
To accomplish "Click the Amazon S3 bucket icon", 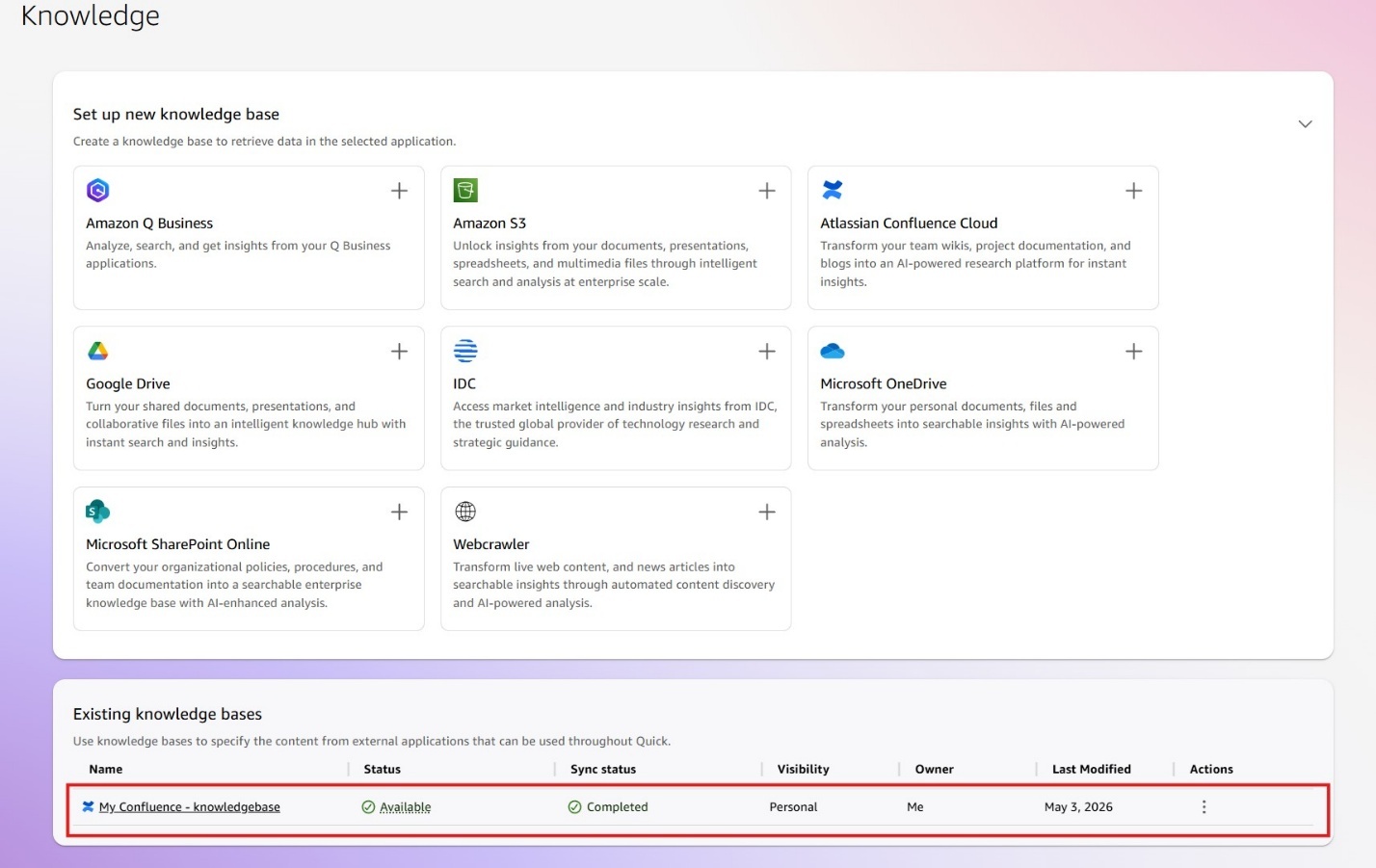I will (x=465, y=190).
